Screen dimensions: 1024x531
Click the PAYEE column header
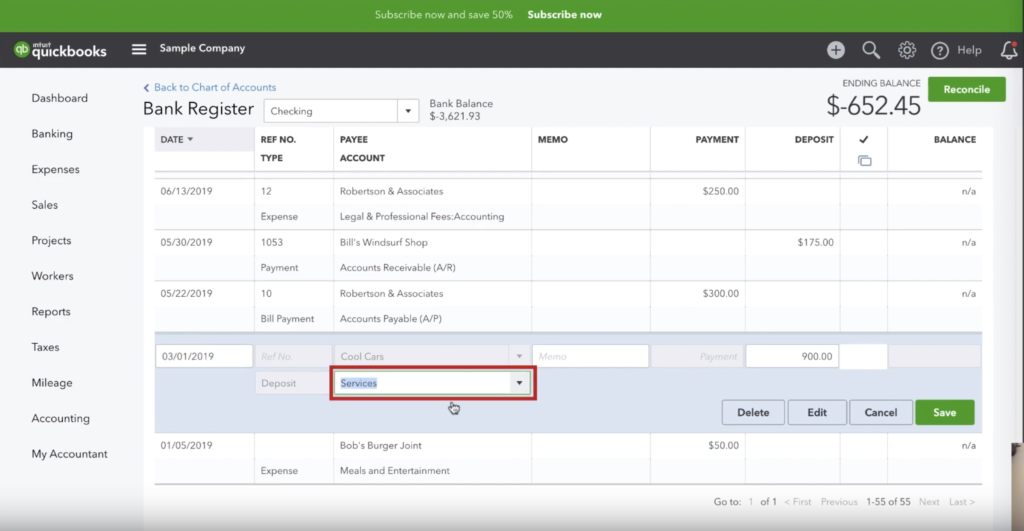click(353, 139)
